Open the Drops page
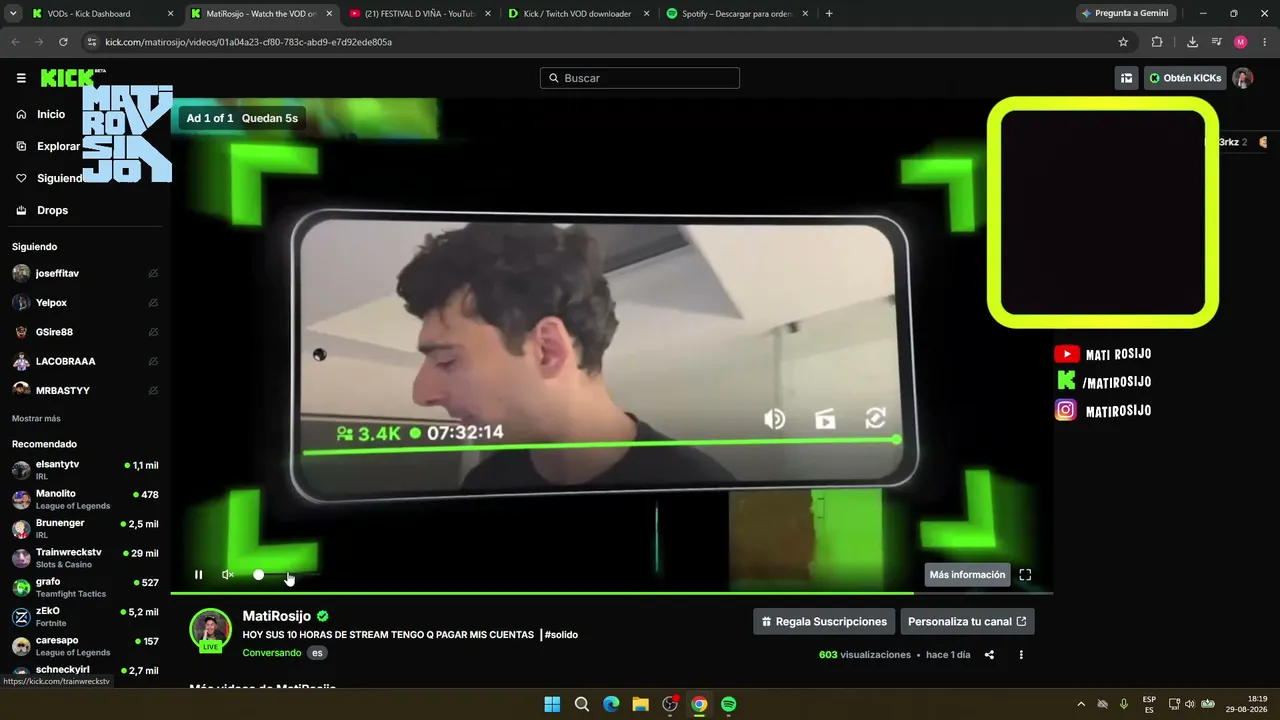The width and height of the screenshot is (1280, 720). (42, 210)
